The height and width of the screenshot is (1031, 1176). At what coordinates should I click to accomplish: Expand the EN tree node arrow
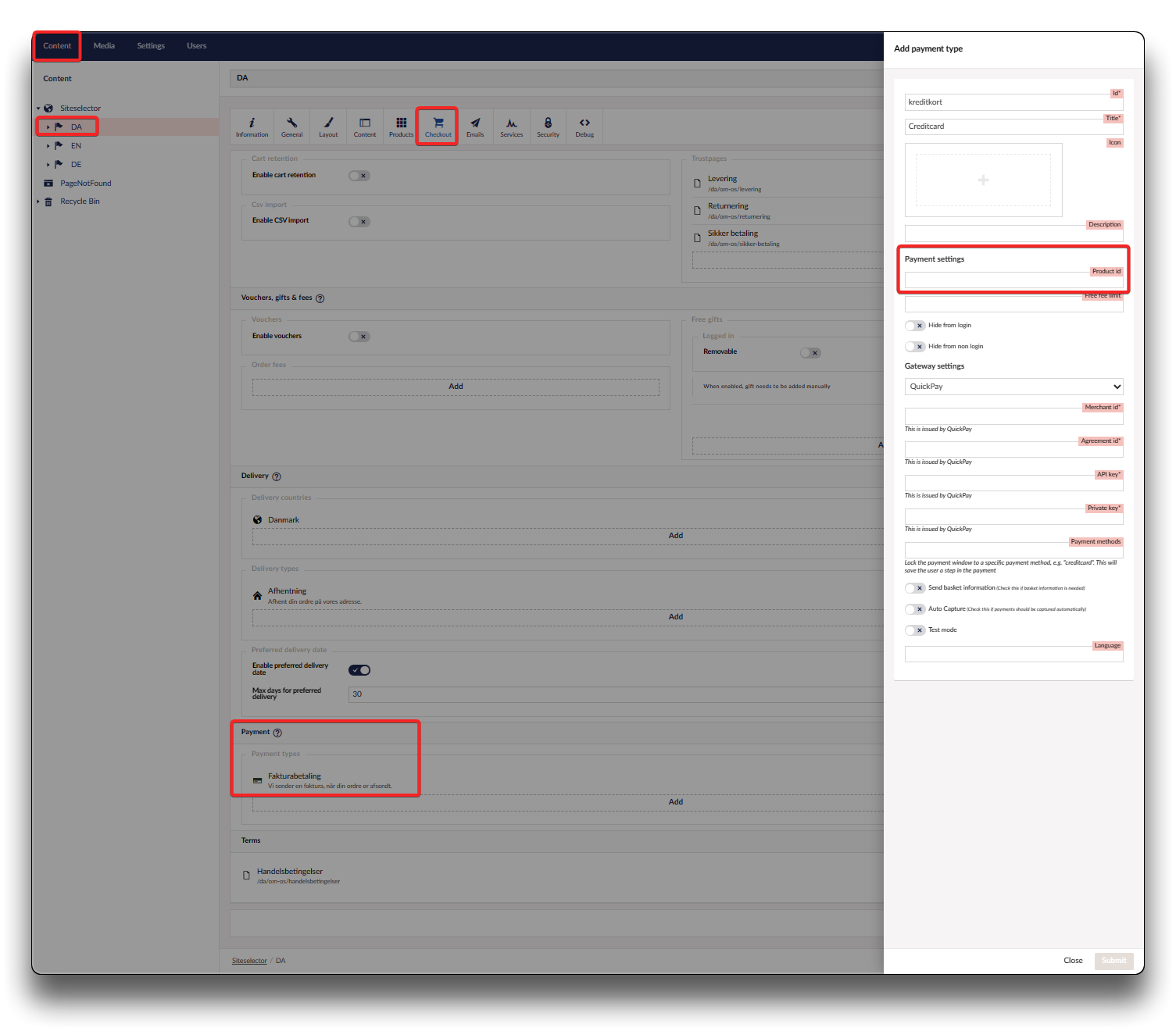pos(48,146)
